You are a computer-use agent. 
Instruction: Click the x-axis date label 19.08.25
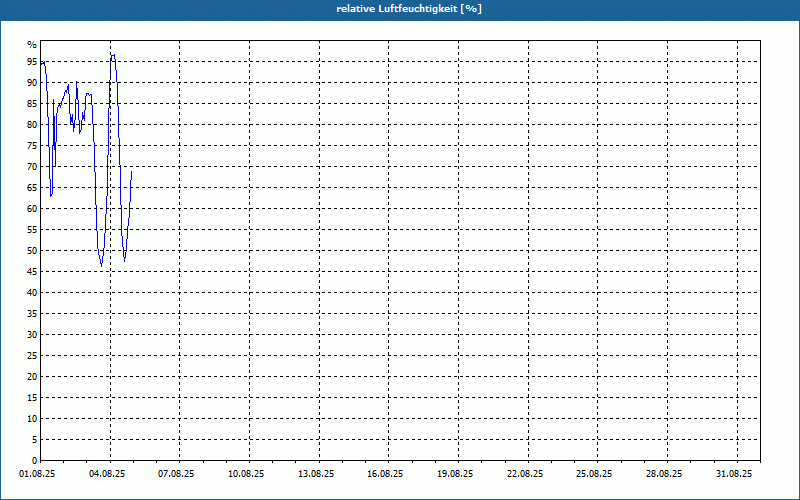pos(455,474)
